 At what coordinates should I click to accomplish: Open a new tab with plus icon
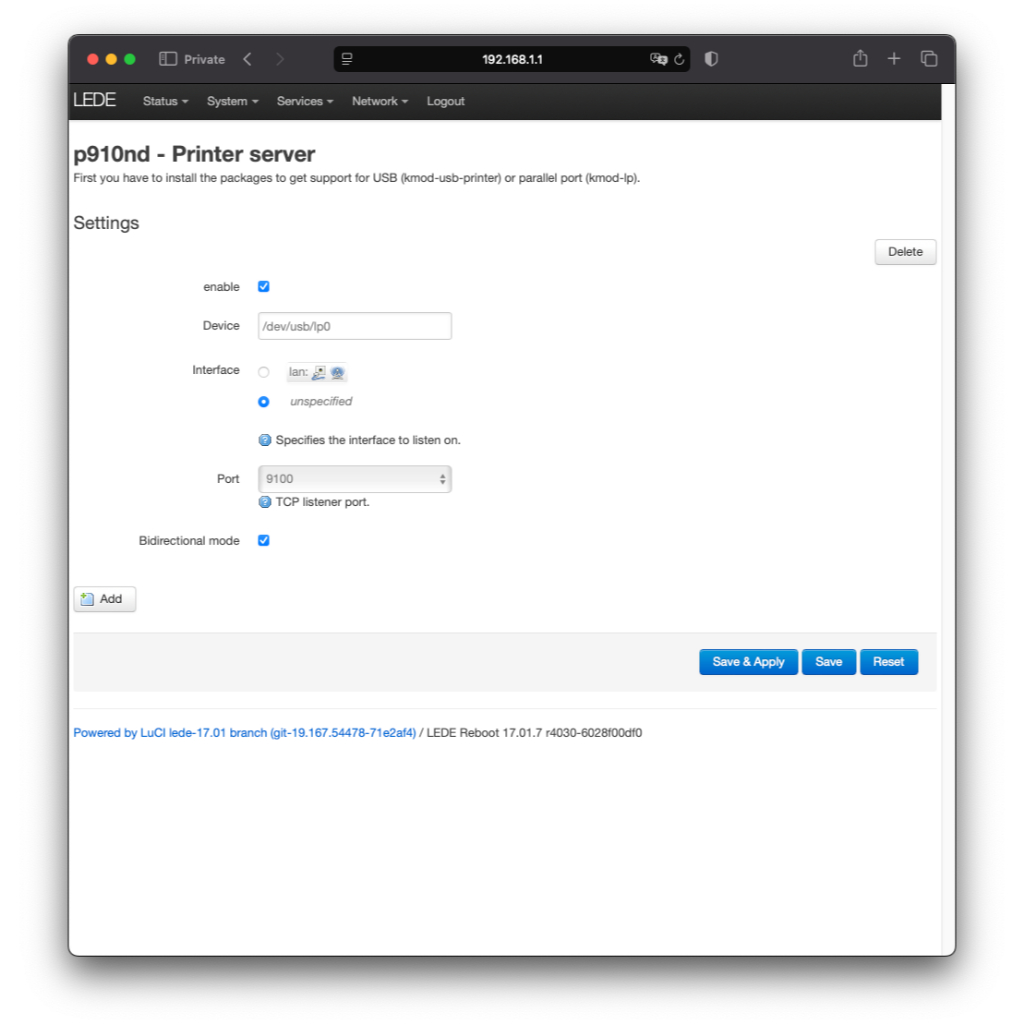point(894,59)
